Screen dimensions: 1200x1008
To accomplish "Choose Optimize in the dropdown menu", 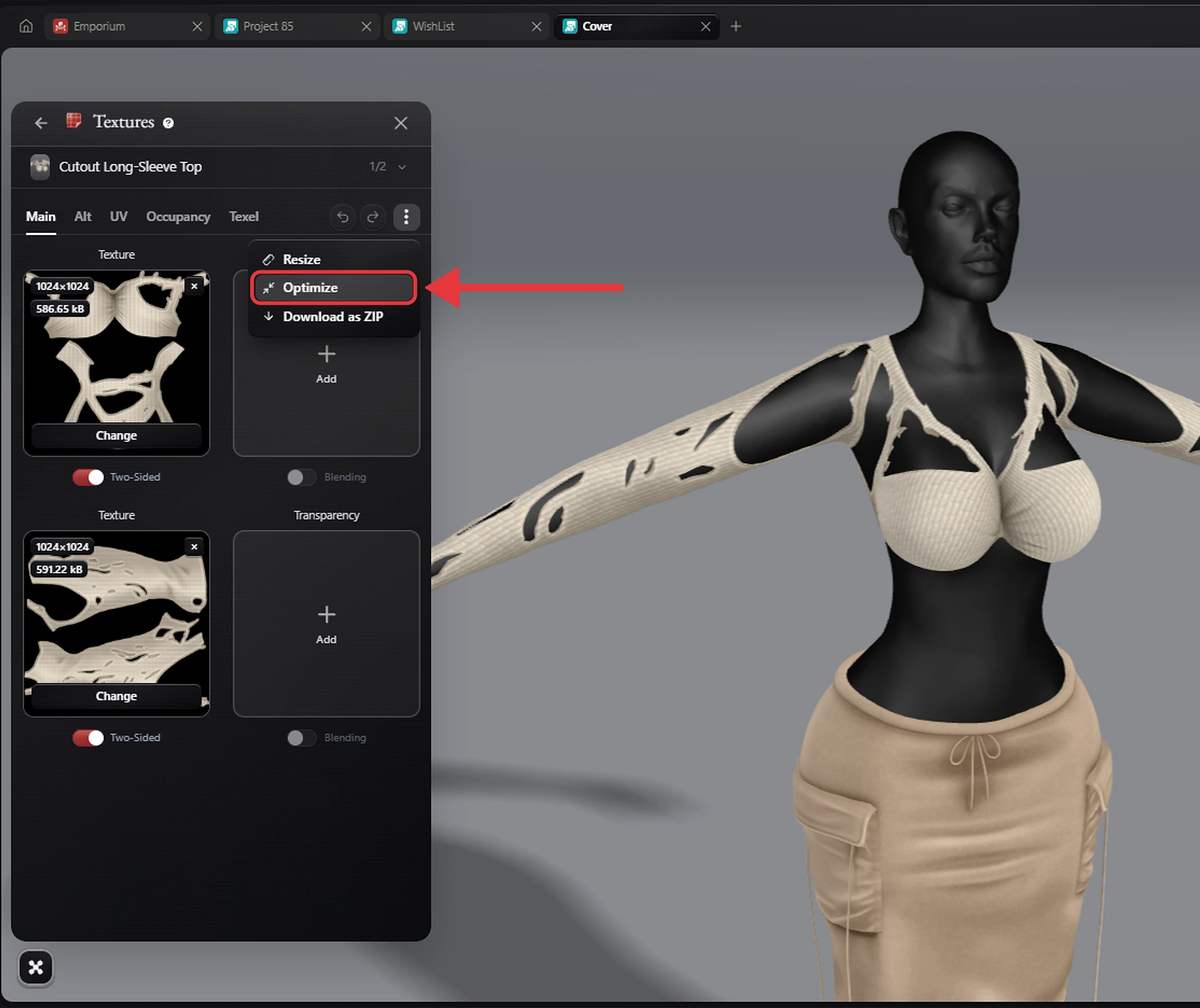I will pyautogui.click(x=334, y=288).
